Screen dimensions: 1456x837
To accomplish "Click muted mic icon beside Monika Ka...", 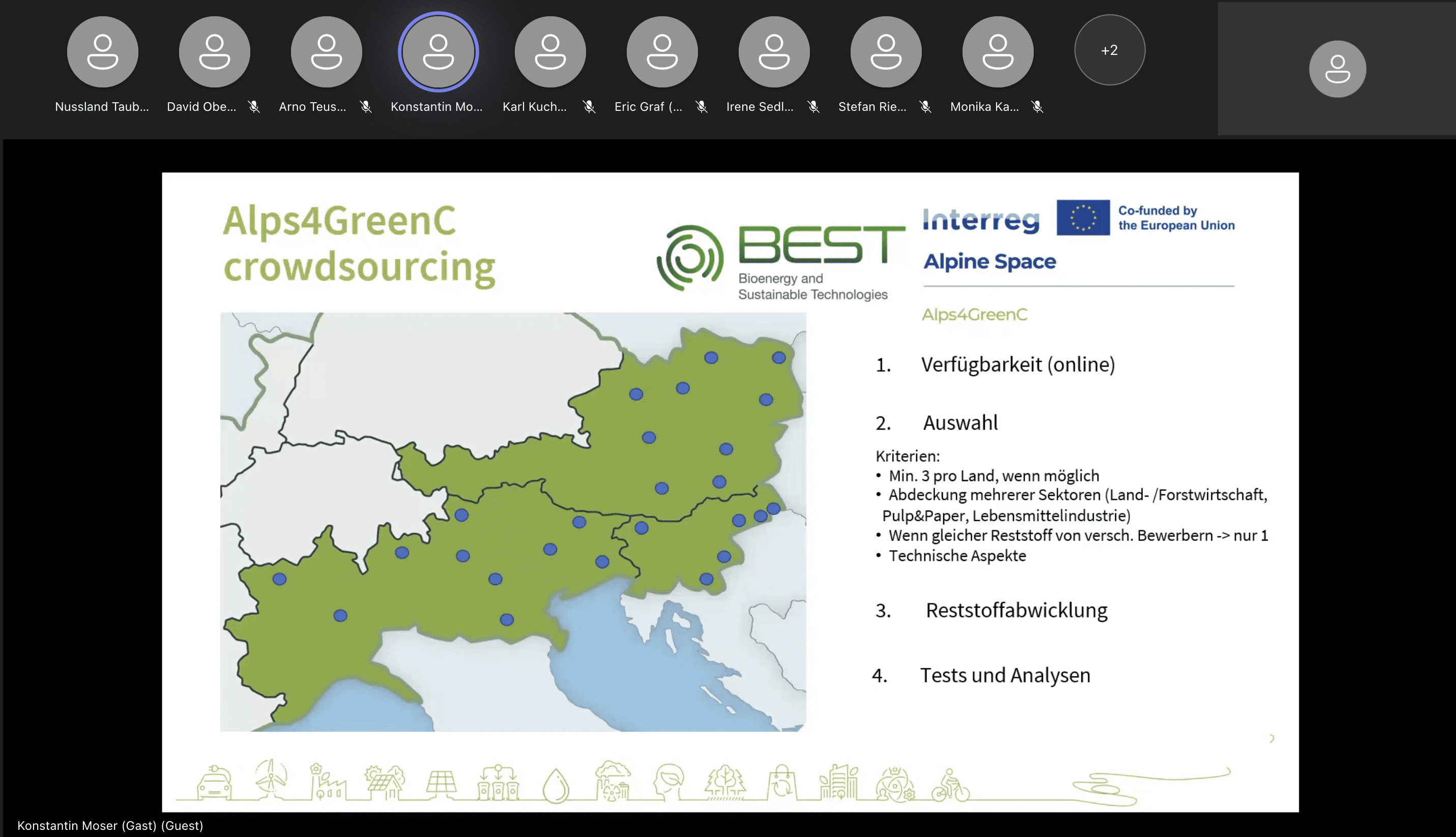I will pyautogui.click(x=1037, y=107).
